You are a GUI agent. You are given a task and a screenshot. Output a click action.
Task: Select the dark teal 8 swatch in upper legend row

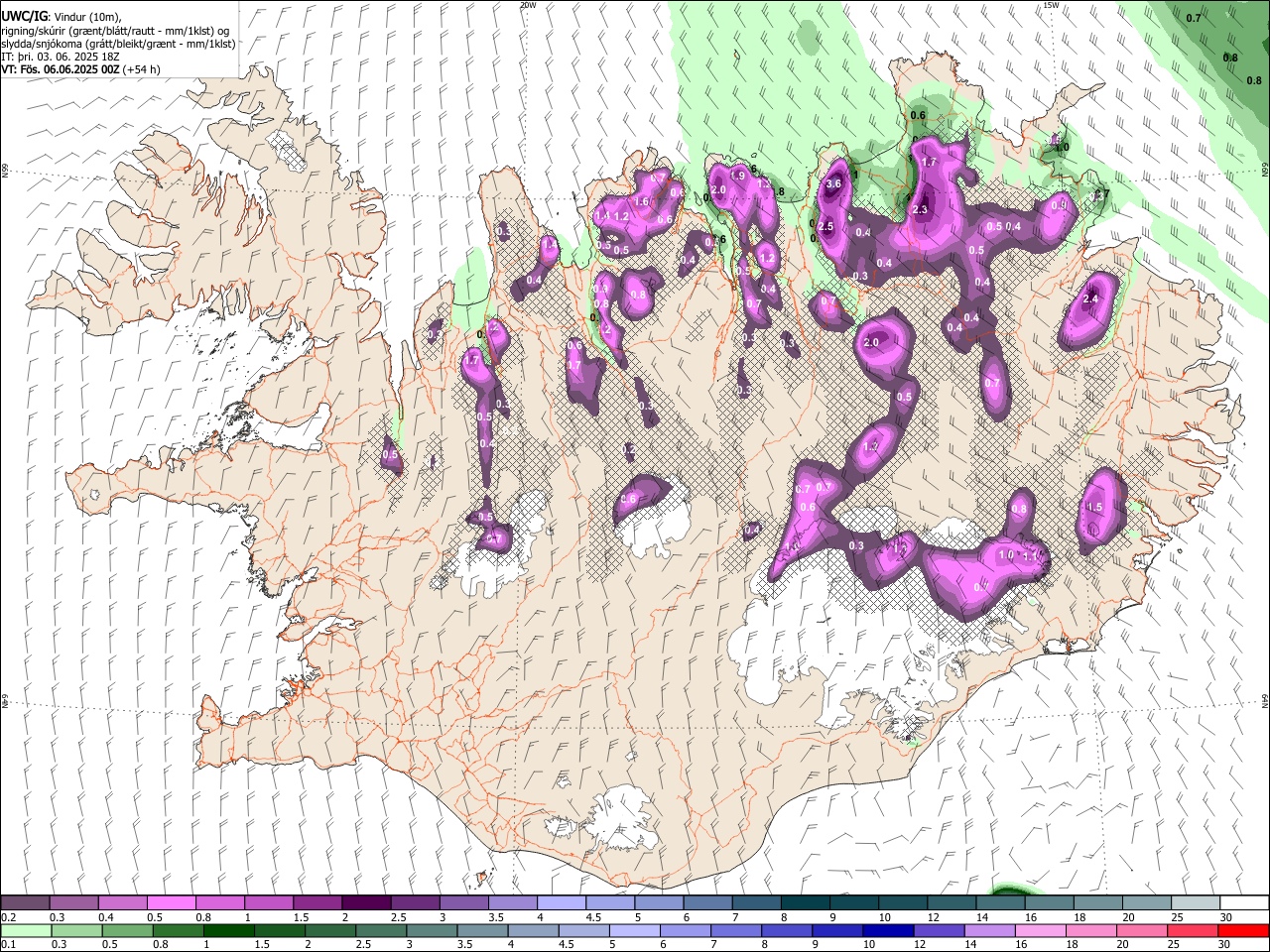coord(805,903)
